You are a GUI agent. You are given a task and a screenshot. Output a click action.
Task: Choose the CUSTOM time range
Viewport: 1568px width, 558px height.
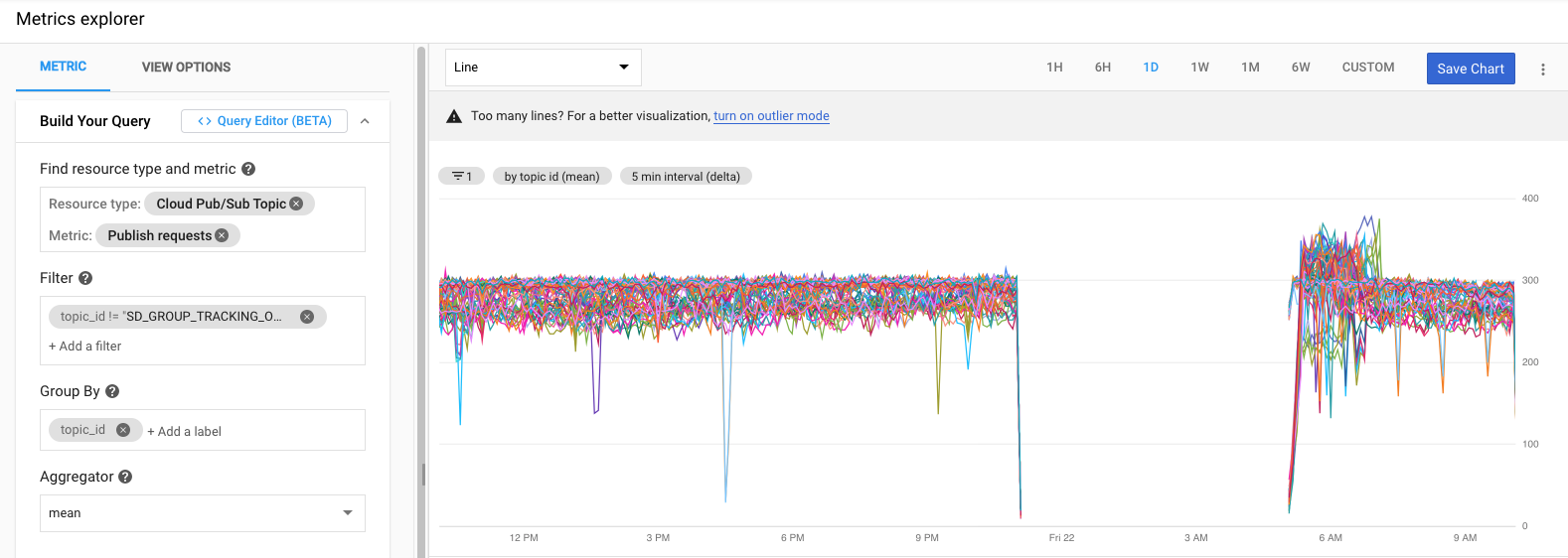coord(1368,68)
